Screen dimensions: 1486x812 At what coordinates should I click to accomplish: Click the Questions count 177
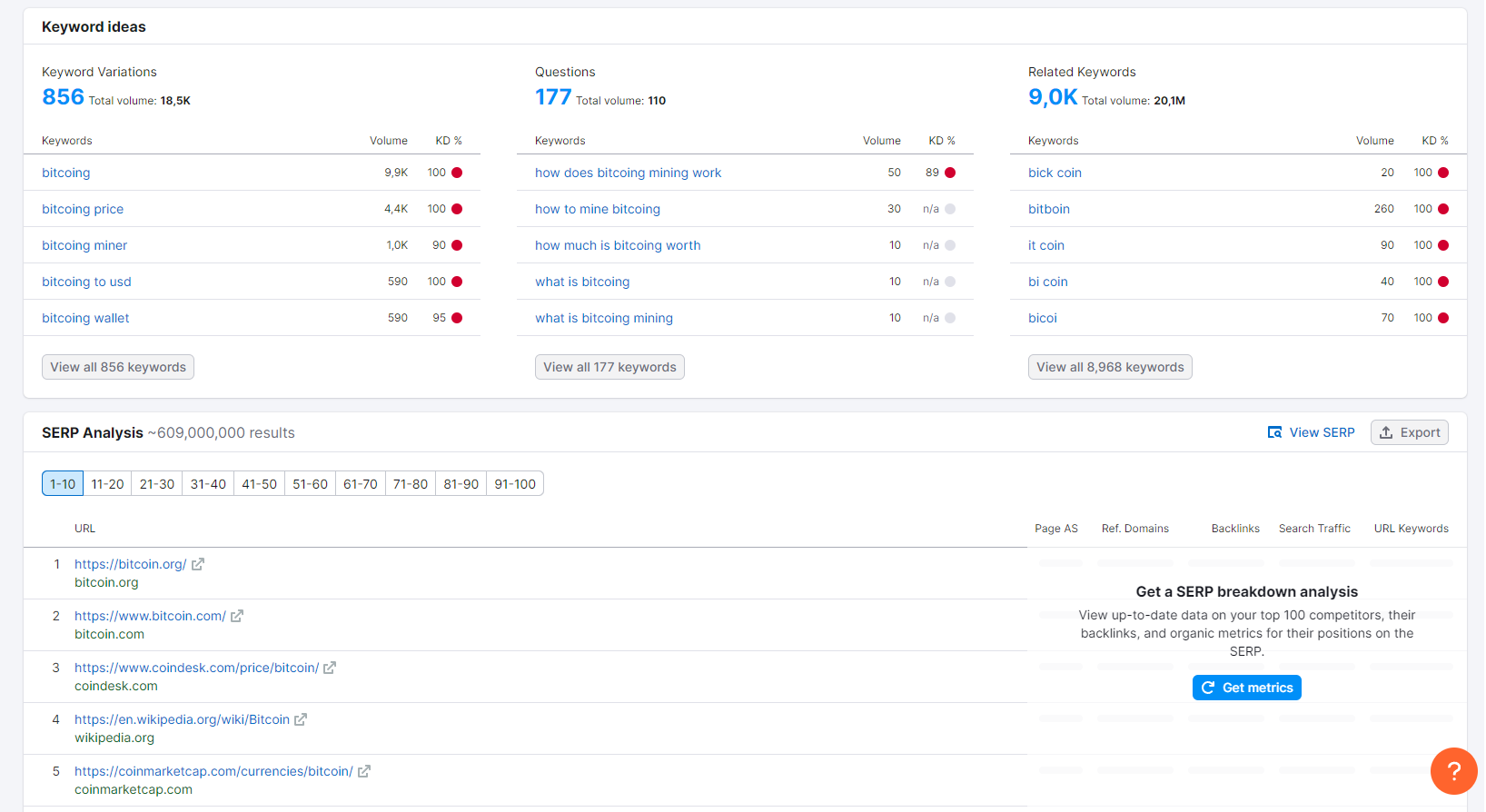pos(553,97)
